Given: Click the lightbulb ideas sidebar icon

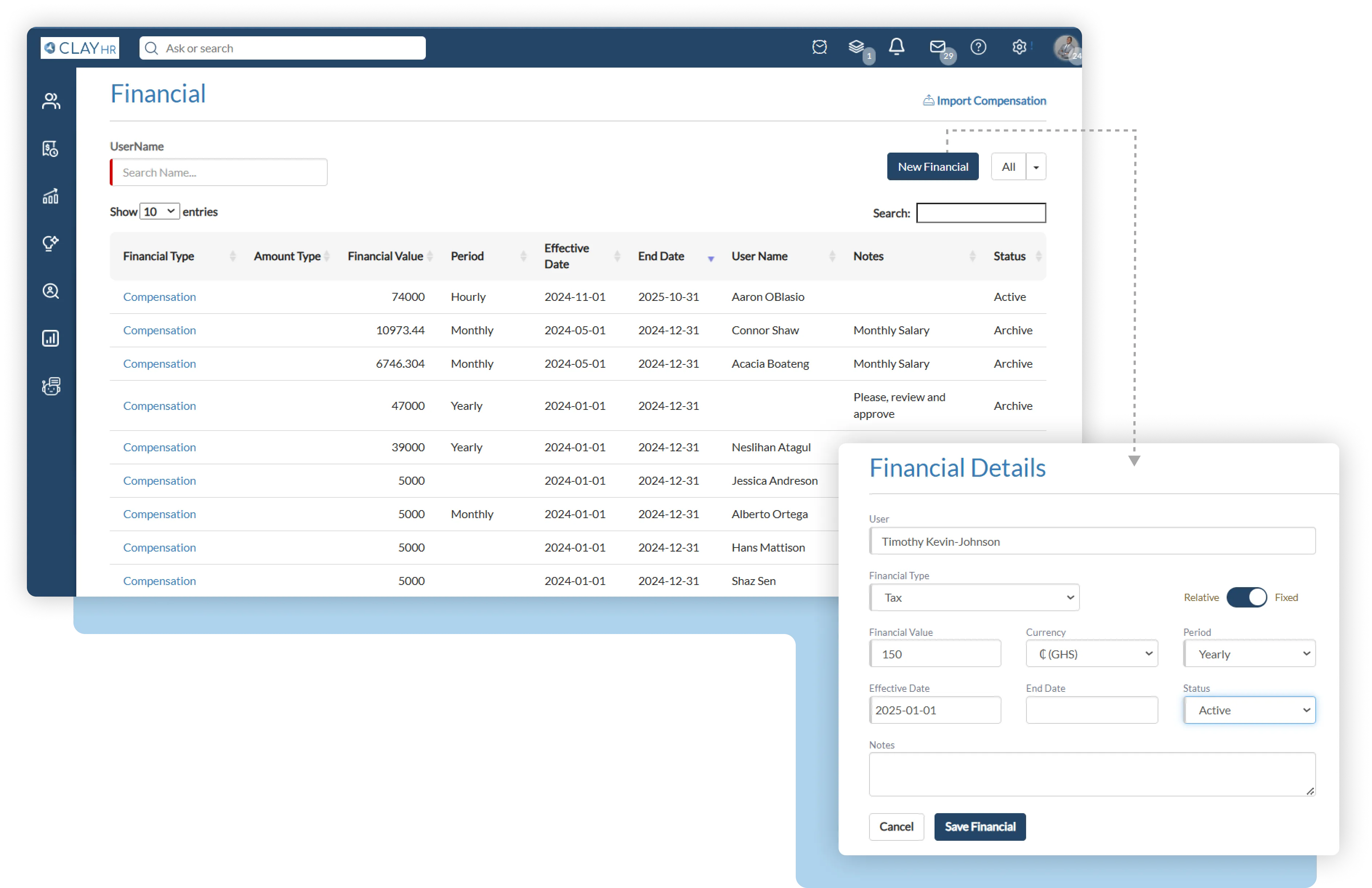Looking at the screenshot, I should (51, 243).
